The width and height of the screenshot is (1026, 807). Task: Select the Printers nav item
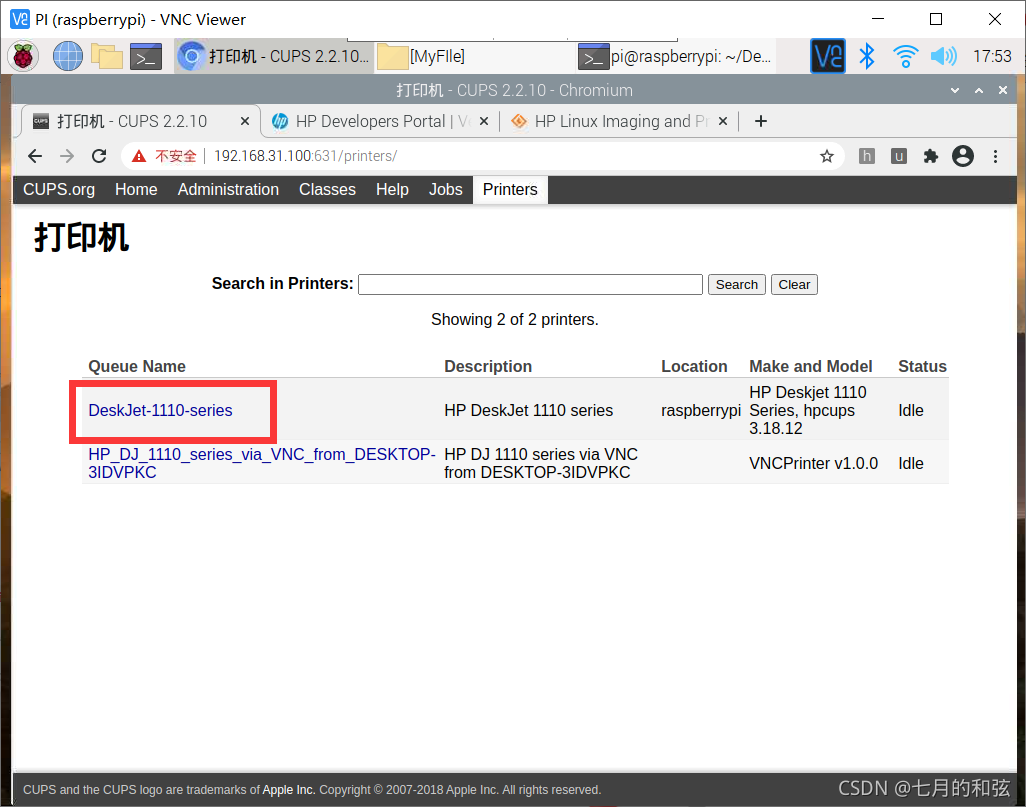pos(510,190)
